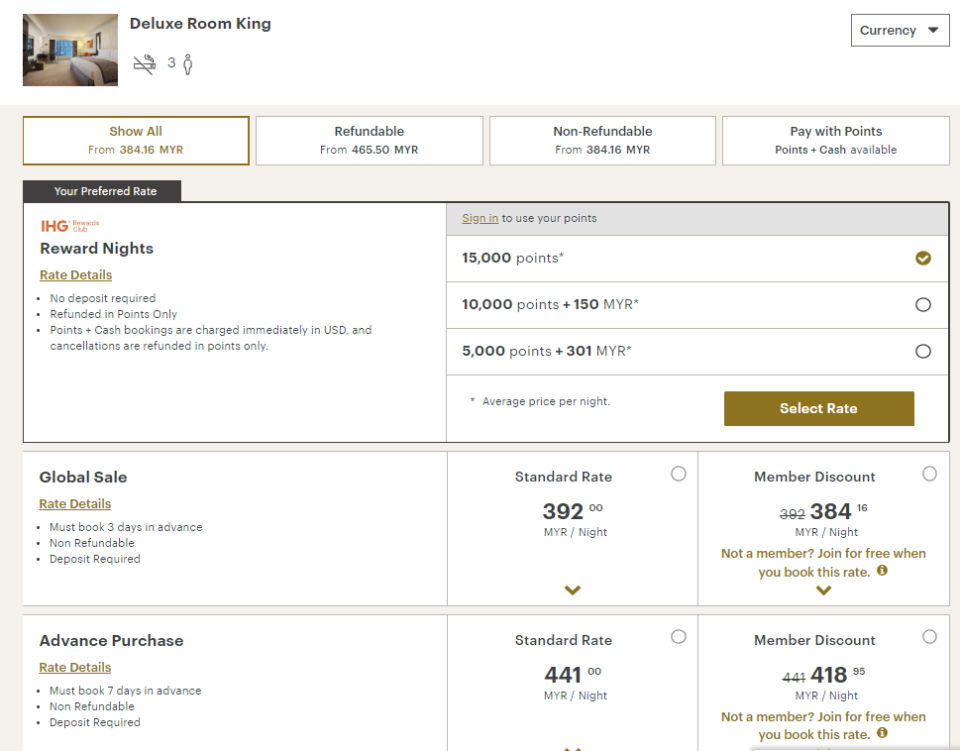Click info icon in Advance Purchase member discount
The image size is (960, 751).
click(x=882, y=734)
